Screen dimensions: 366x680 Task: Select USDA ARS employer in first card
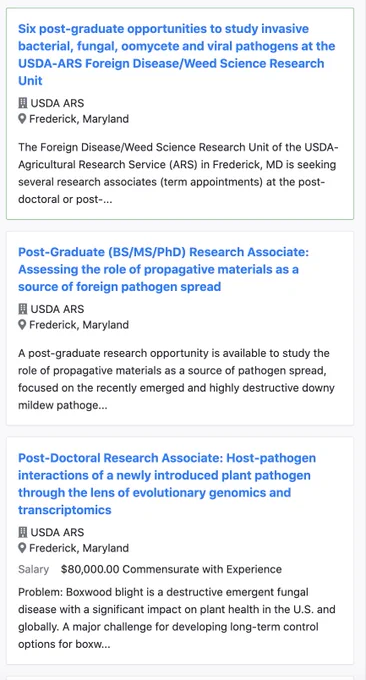click(x=57, y=103)
